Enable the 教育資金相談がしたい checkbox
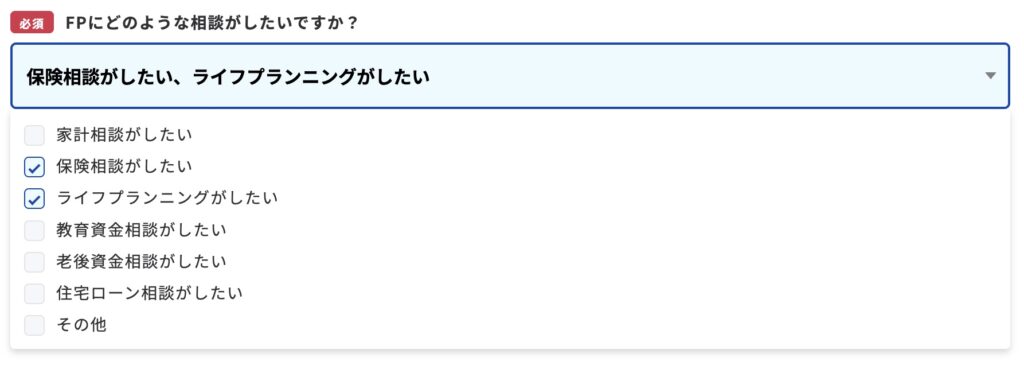 (x=35, y=230)
